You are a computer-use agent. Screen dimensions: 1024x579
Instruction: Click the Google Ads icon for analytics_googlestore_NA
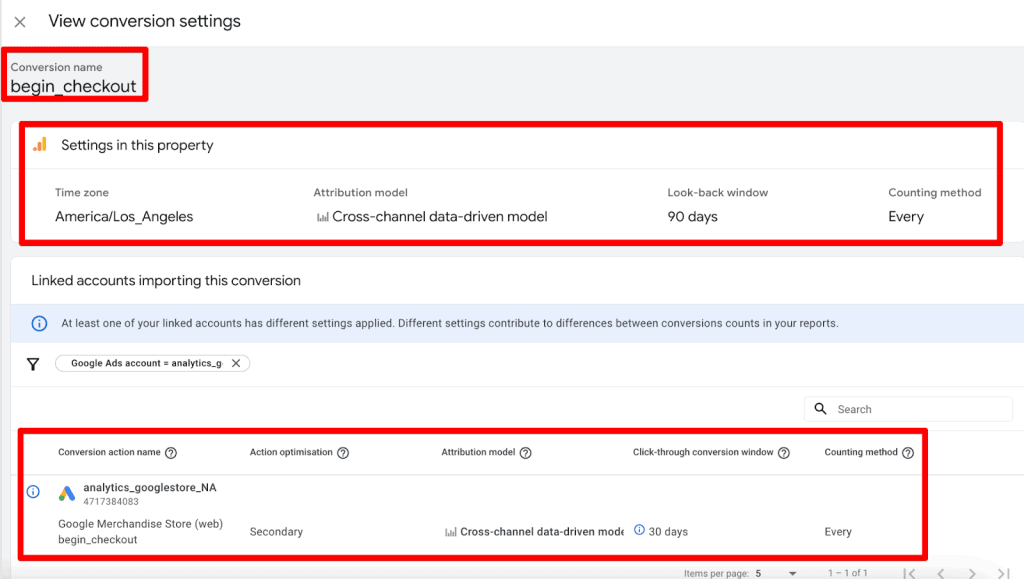pyautogui.click(x=66, y=492)
